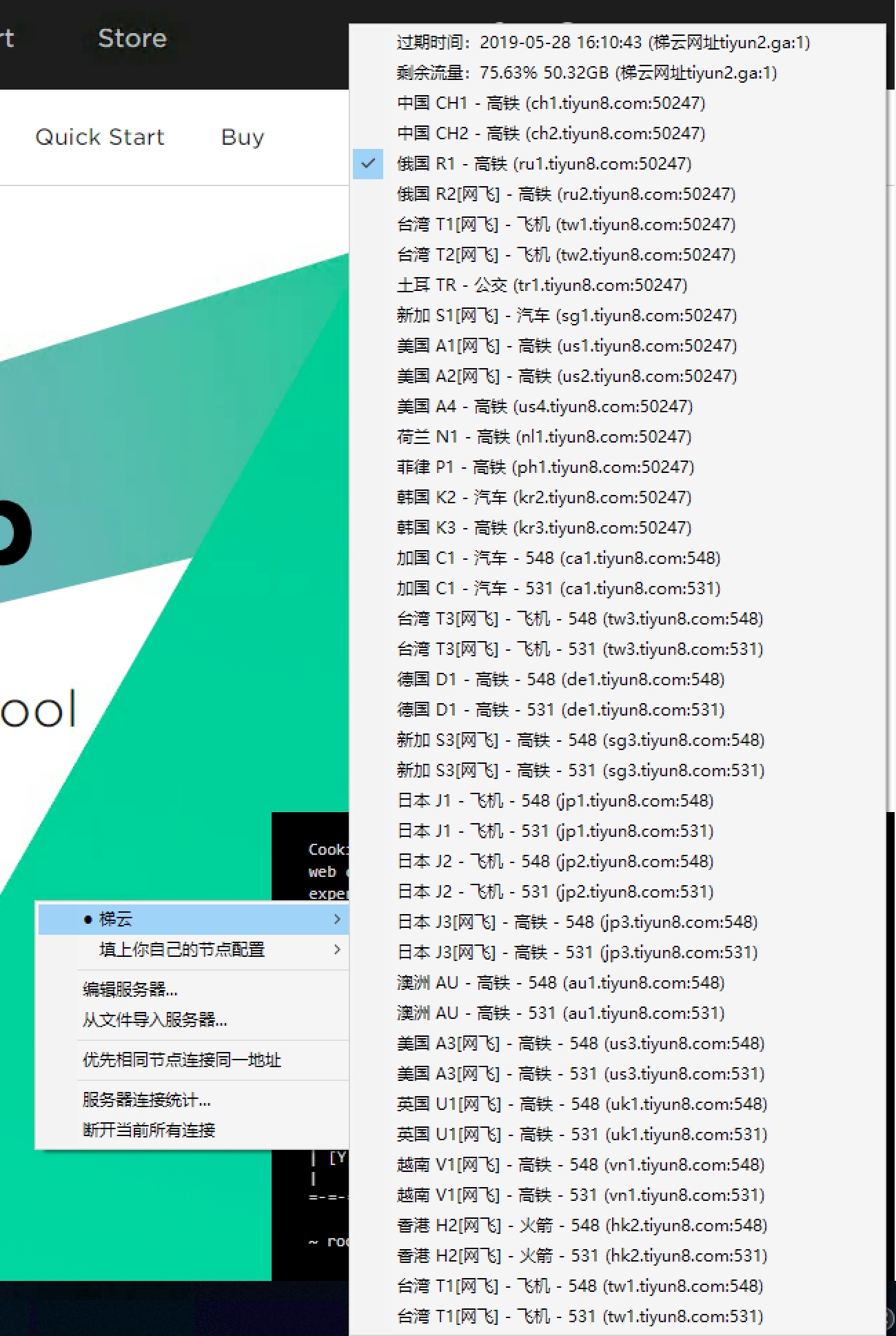Choose 从文件导入服务器... option
Screen dimensions: 896x1336
pyautogui.click(x=155, y=1020)
